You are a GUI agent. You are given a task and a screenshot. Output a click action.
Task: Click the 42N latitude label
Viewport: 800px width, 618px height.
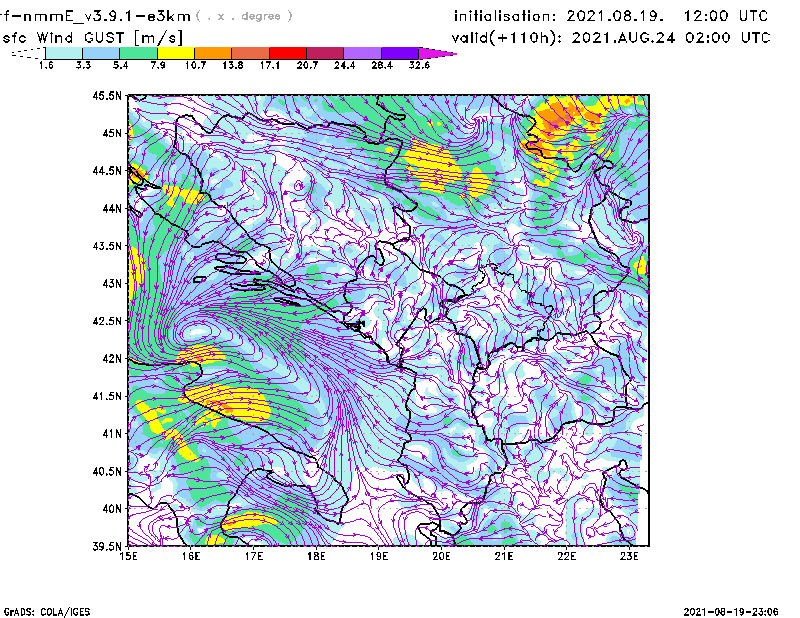112,358
